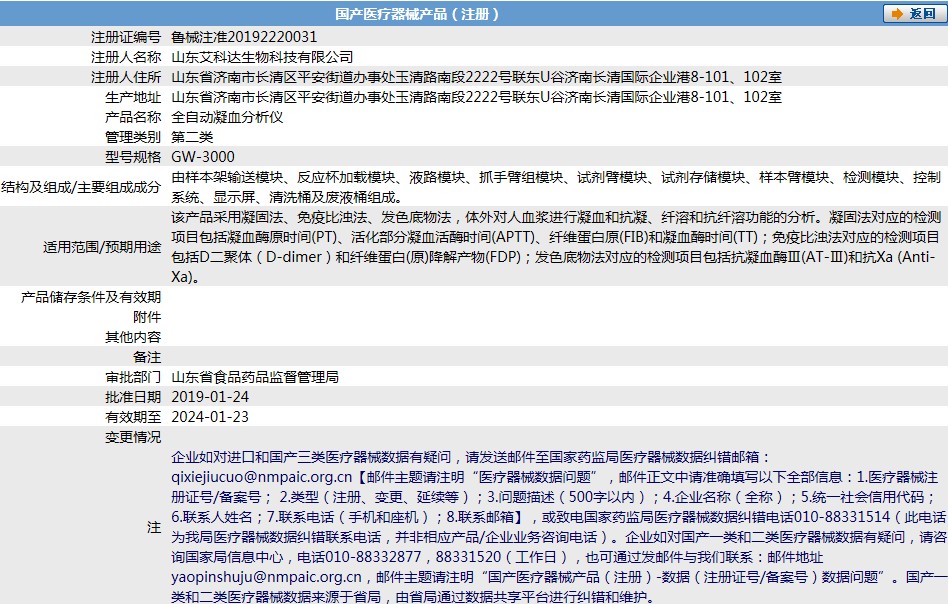Click registration number 鲁械注准20192220031
Viewport: 948px width, 604px height.
(x=244, y=37)
